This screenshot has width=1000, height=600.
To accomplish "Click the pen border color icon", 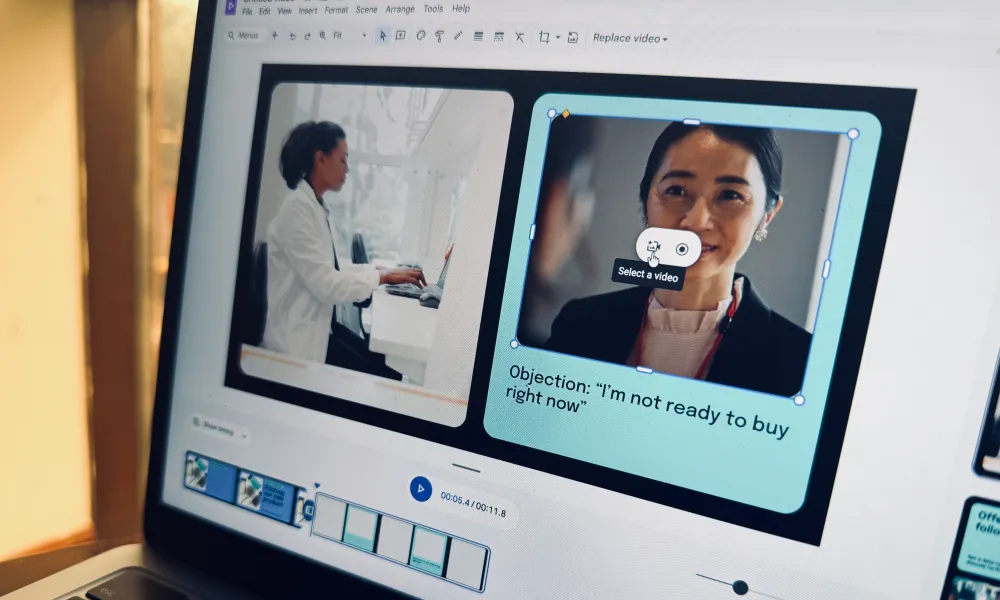I will (458, 36).
